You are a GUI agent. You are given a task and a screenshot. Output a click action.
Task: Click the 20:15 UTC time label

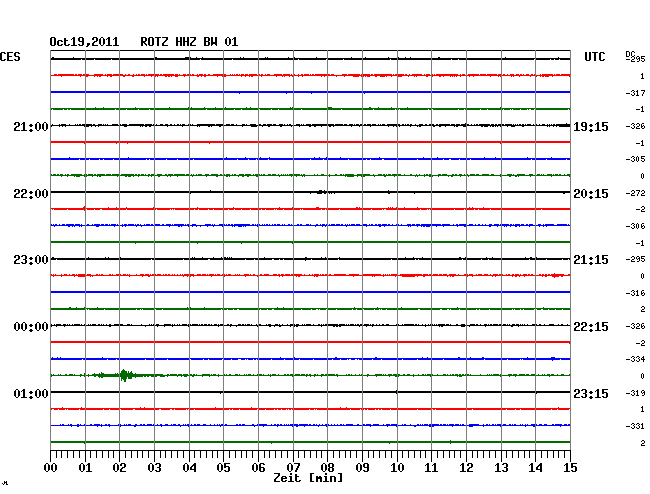point(591,194)
